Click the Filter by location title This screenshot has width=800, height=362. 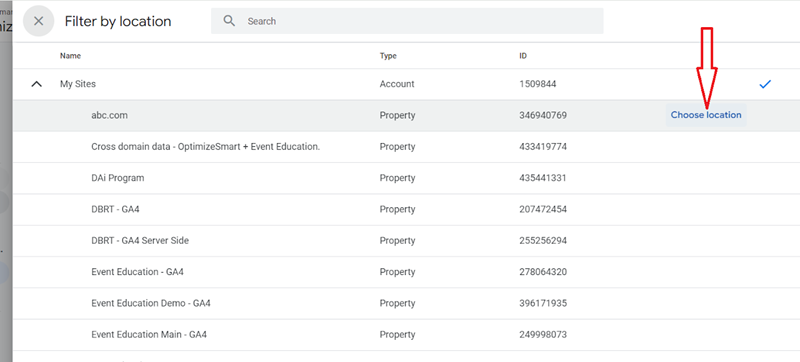click(x=118, y=21)
